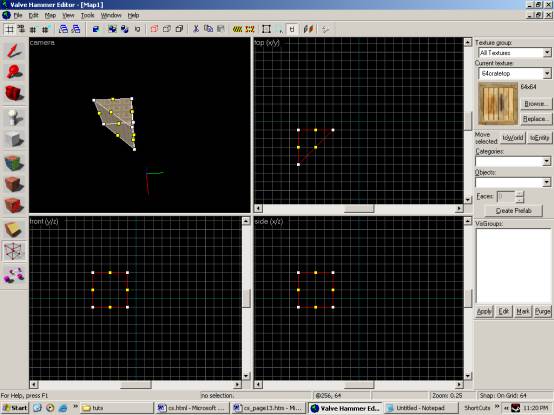Activate the red Camera tool

pyautogui.click(x=14, y=93)
